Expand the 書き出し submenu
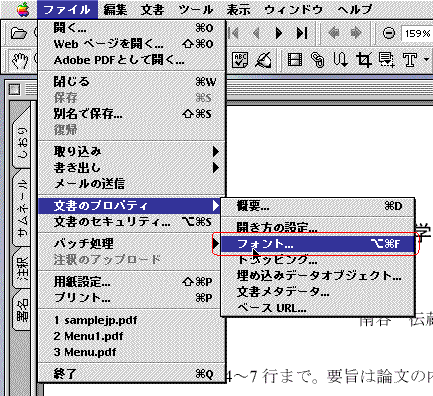The width and height of the screenshot is (433, 396). click(132, 168)
